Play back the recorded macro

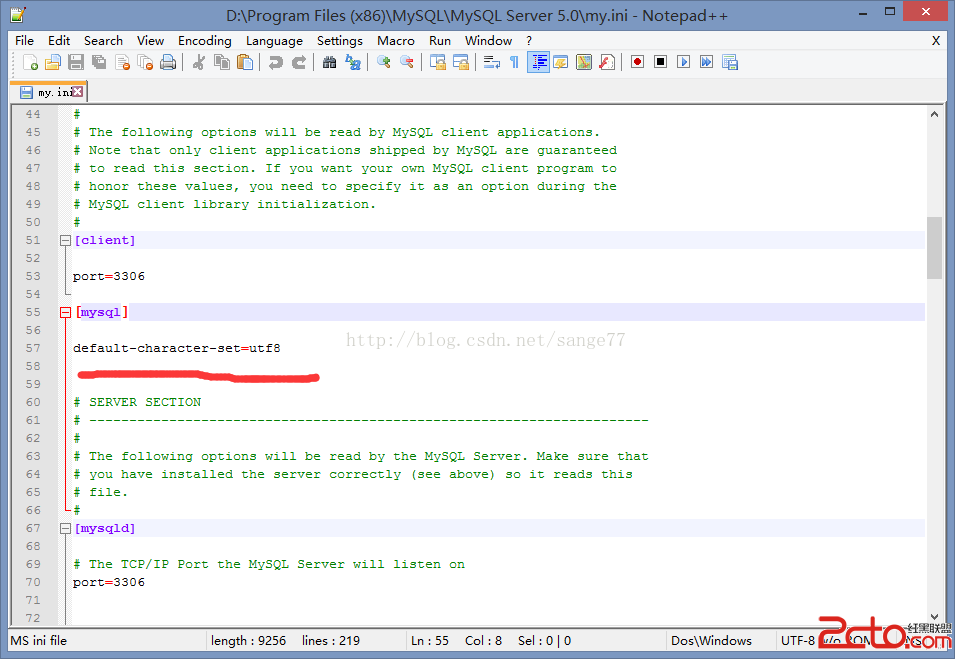pyautogui.click(x=683, y=62)
